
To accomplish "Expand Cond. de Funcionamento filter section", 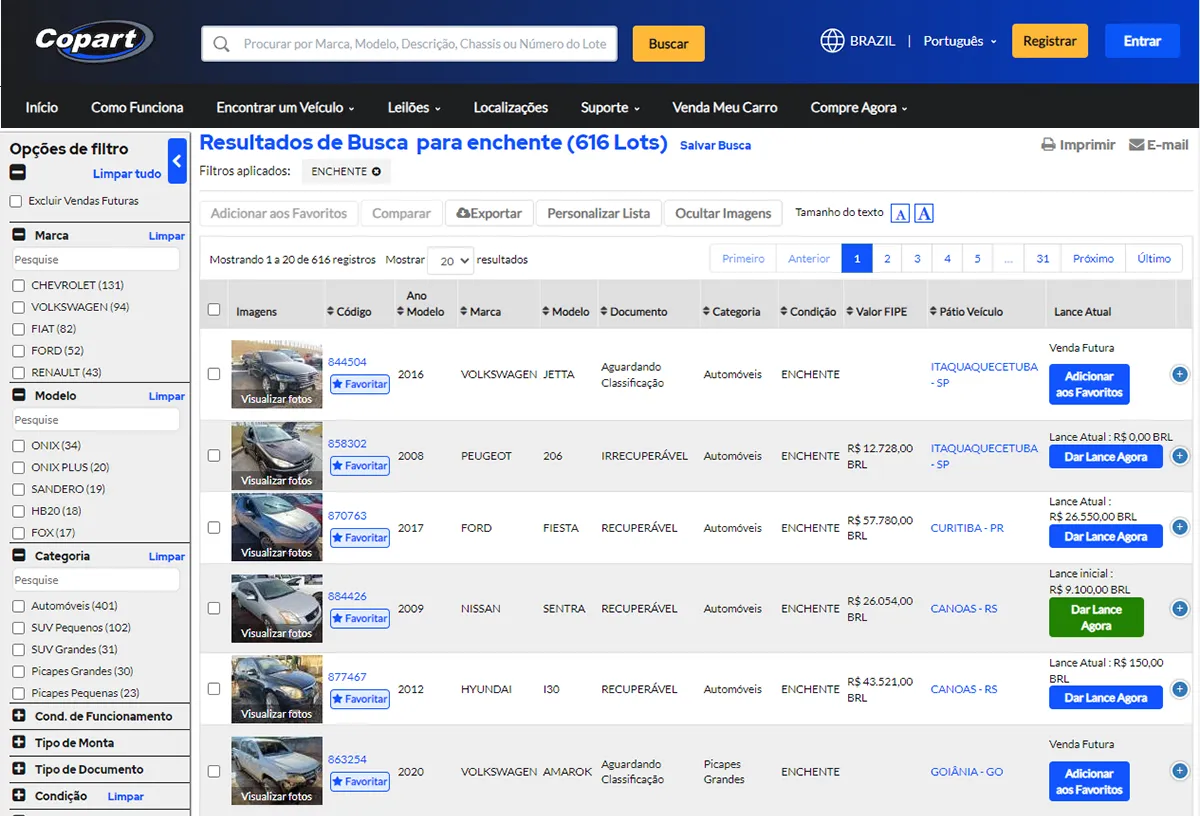I will pyautogui.click(x=18, y=716).
